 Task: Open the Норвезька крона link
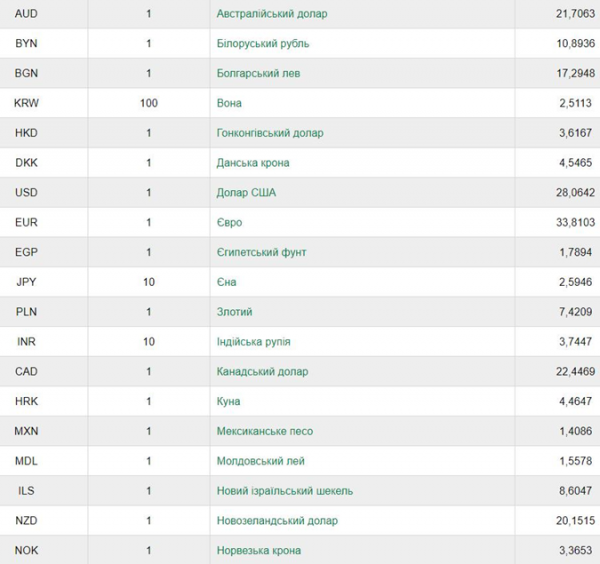pos(259,551)
